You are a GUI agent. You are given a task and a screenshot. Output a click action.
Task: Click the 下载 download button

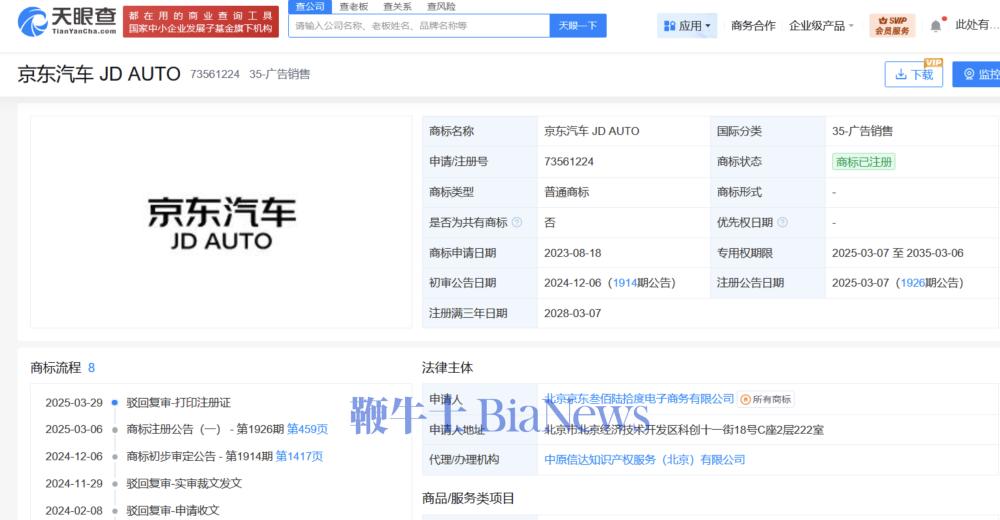click(913, 74)
